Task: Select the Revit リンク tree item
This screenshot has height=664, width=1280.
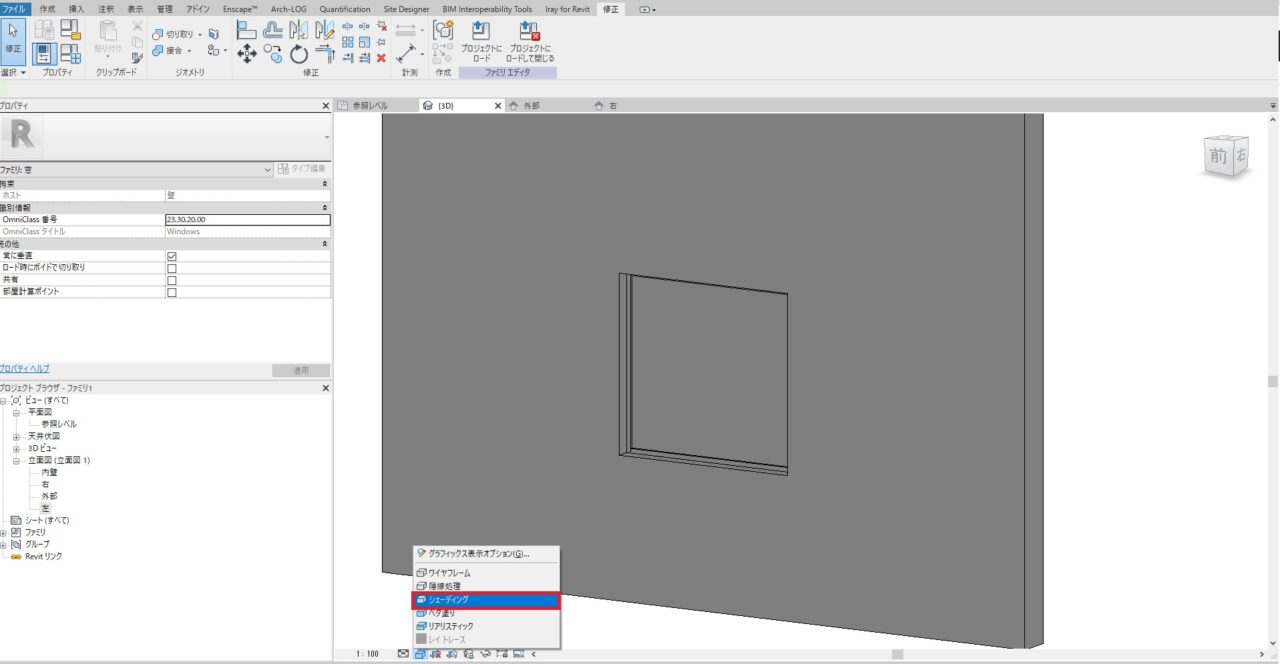Action: tap(44, 556)
